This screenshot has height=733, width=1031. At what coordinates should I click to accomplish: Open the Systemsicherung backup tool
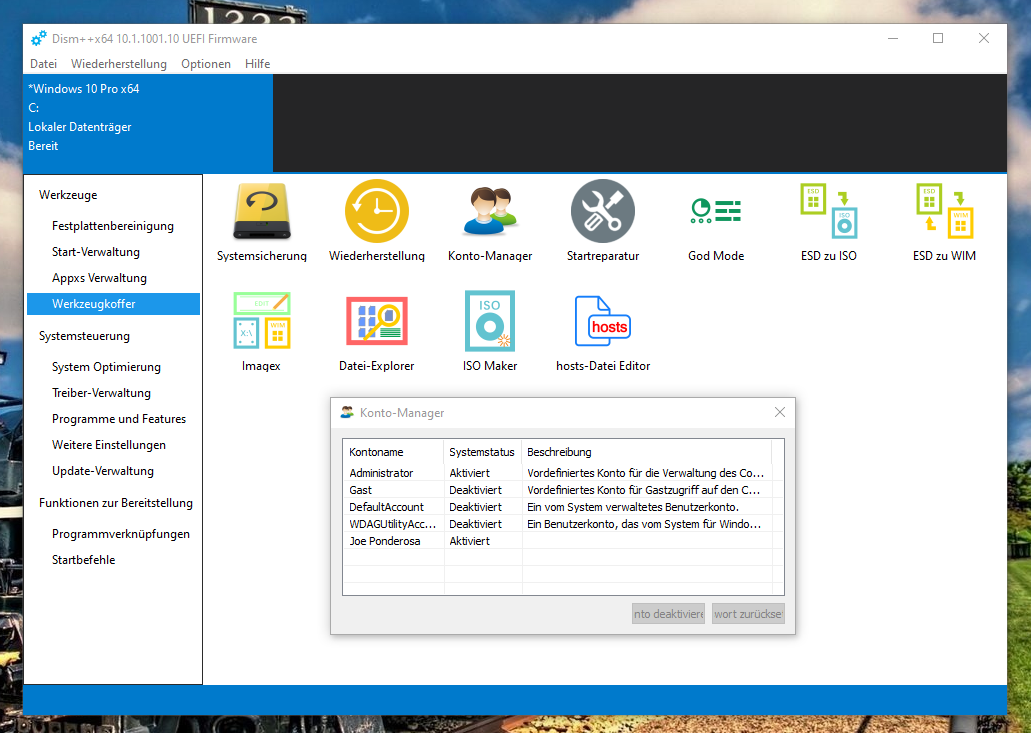262,222
